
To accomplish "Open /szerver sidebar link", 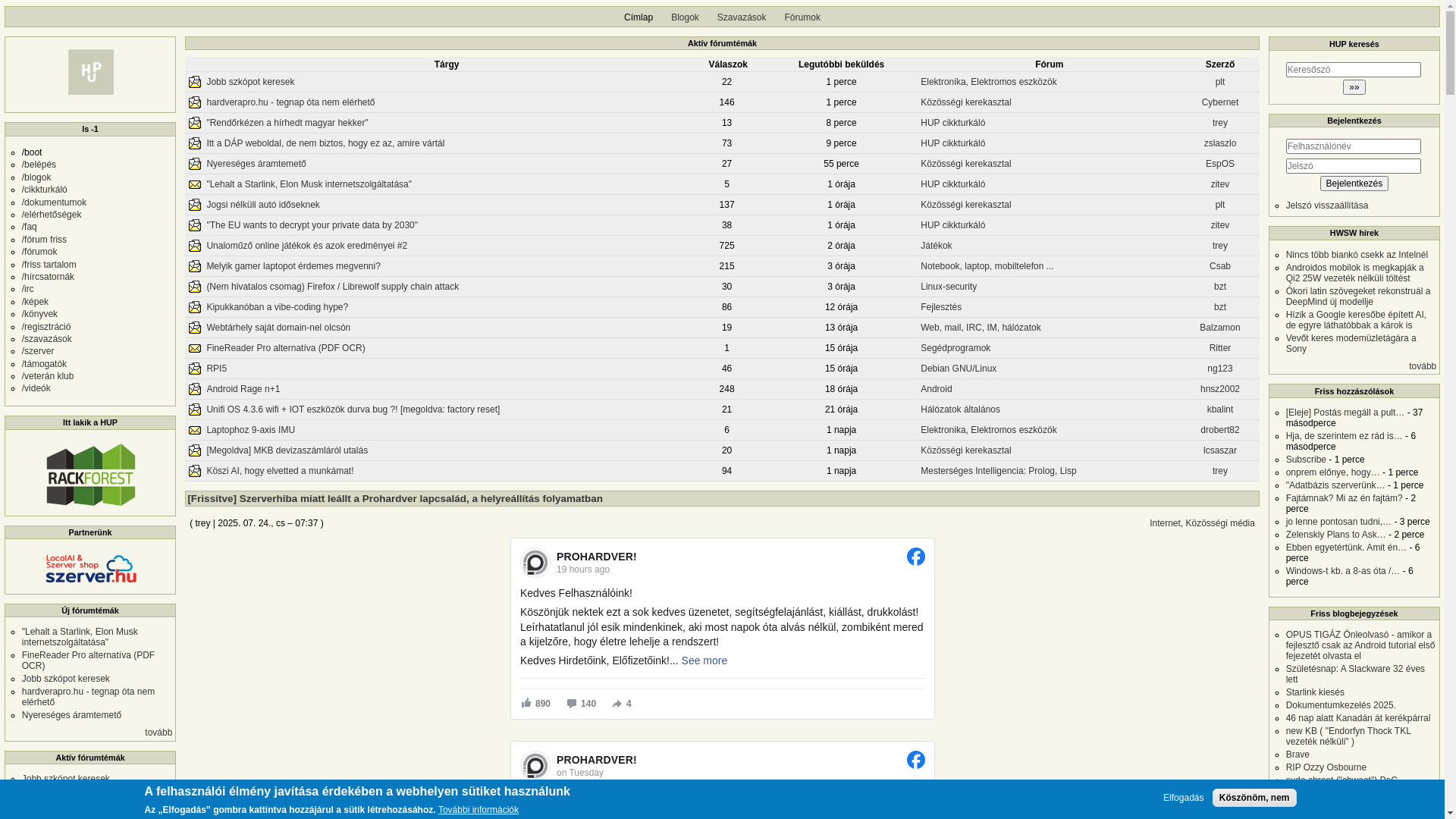I will coord(38,351).
